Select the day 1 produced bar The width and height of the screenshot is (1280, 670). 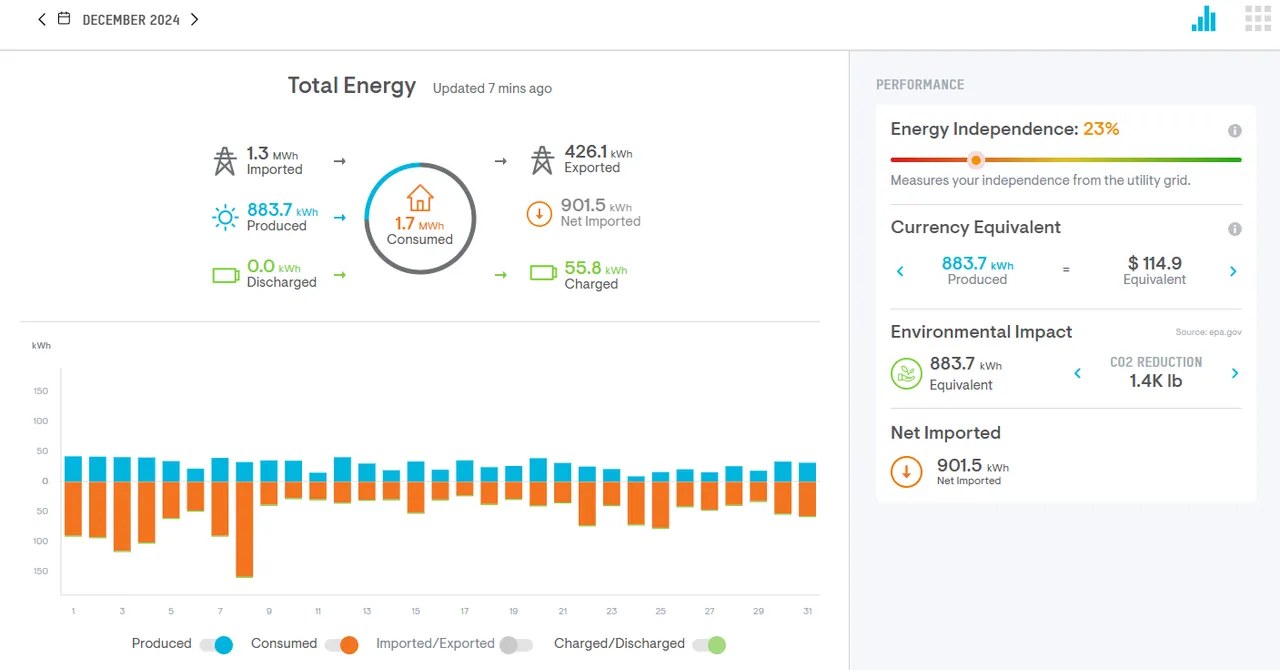pyautogui.click(x=73, y=469)
